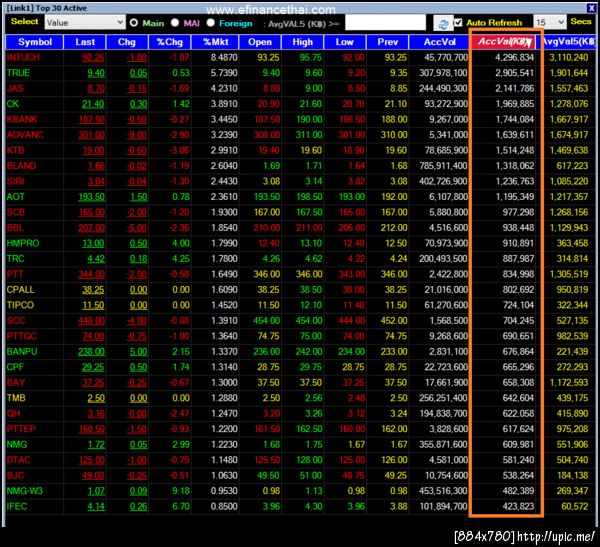Viewport: 600px width, 547px height.
Task: Sort by the Chg column header
Action: [x=127, y=42]
